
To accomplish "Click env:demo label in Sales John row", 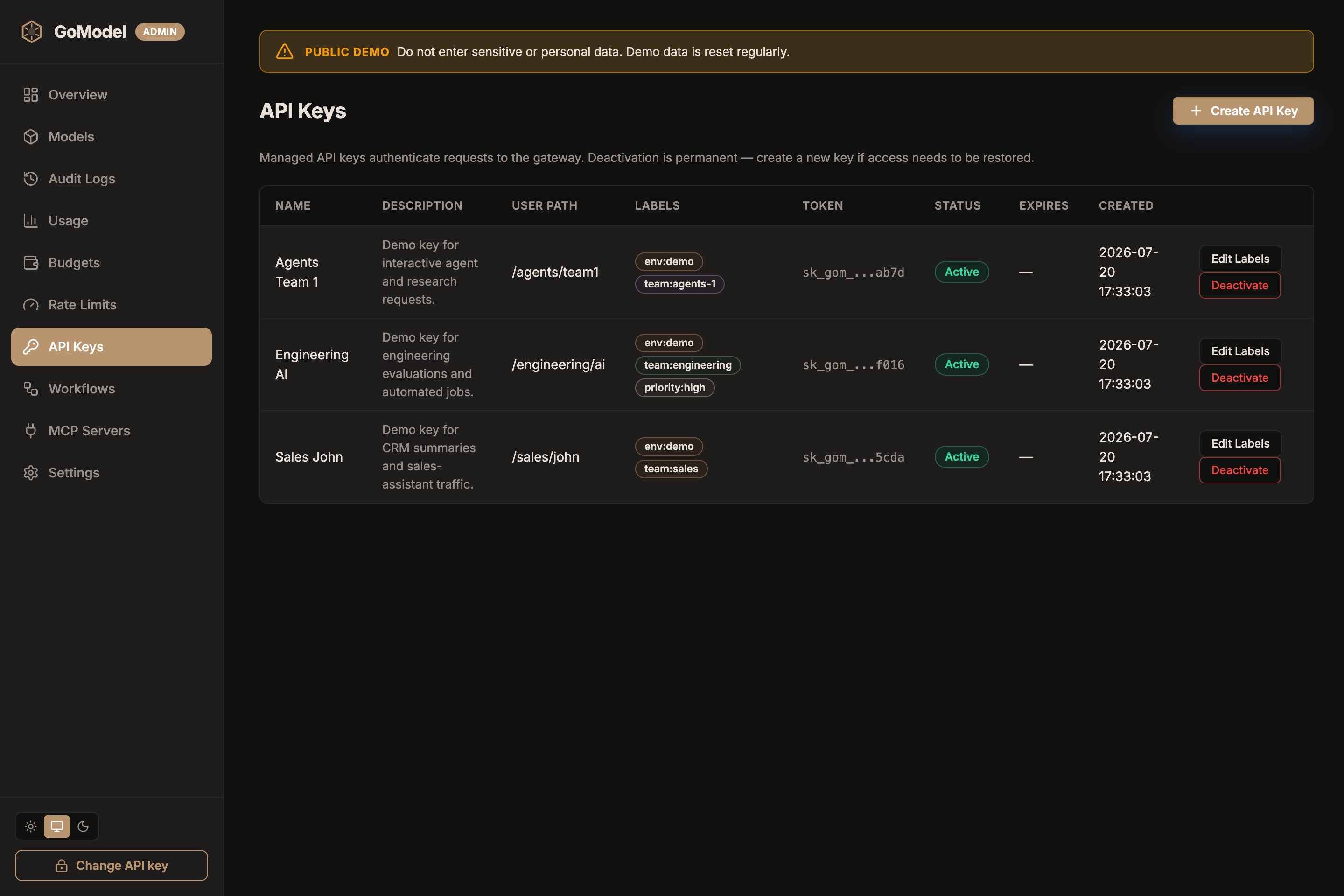I will (x=669, y=446).
